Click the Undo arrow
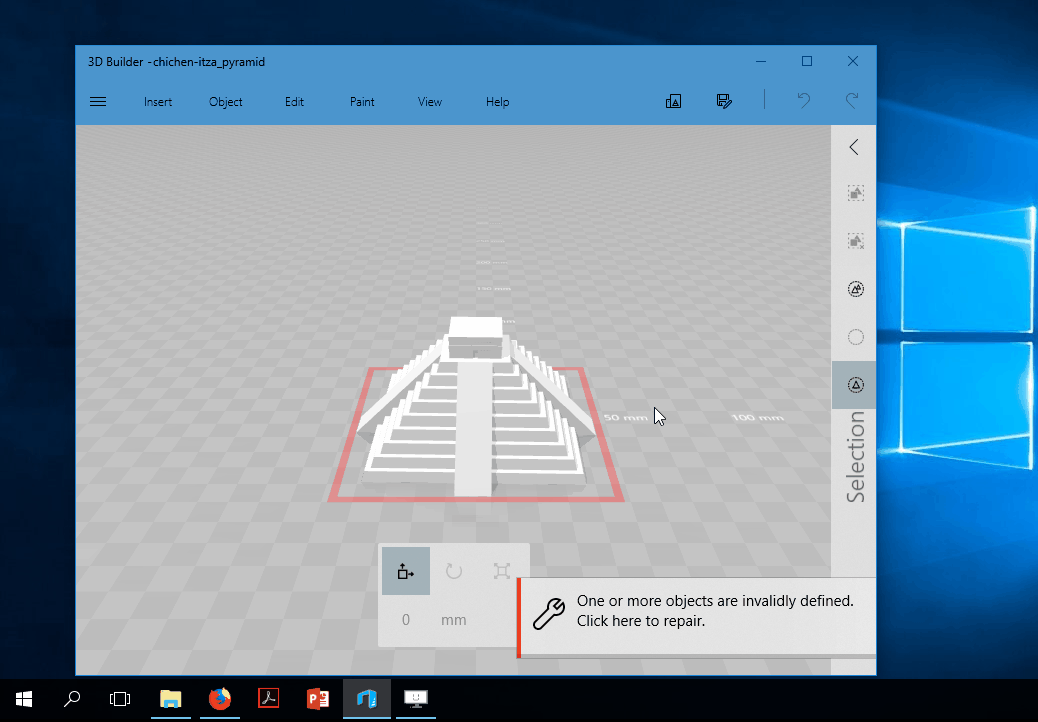 pos(804,101)
